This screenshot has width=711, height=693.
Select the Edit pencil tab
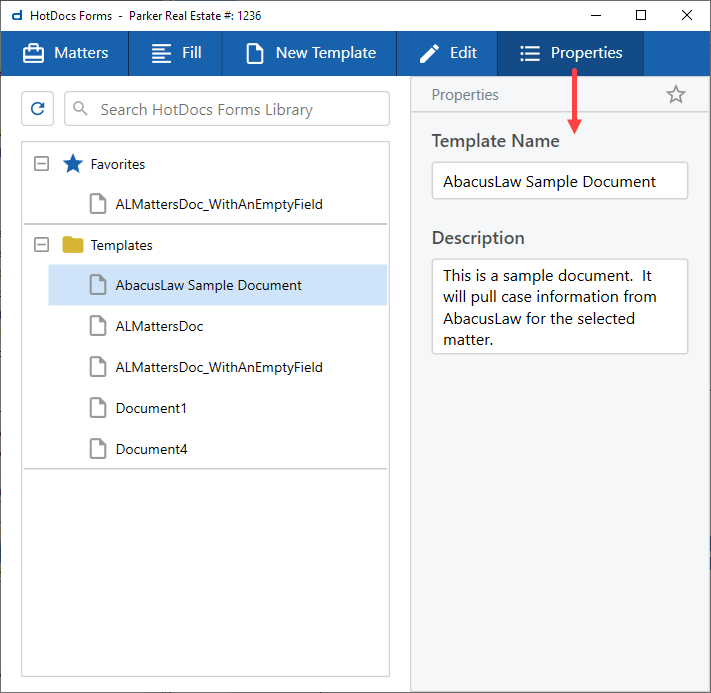[447, 53]
